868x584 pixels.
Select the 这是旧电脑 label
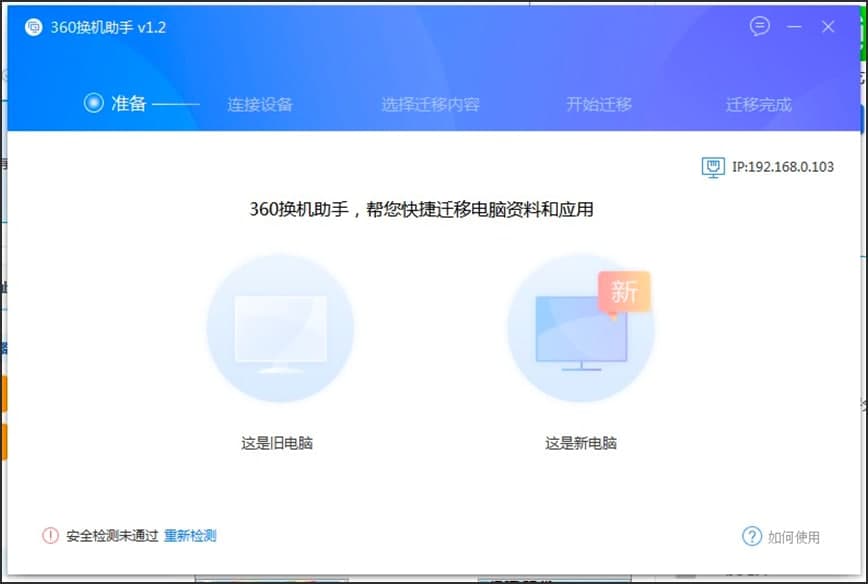coord(277,443)
